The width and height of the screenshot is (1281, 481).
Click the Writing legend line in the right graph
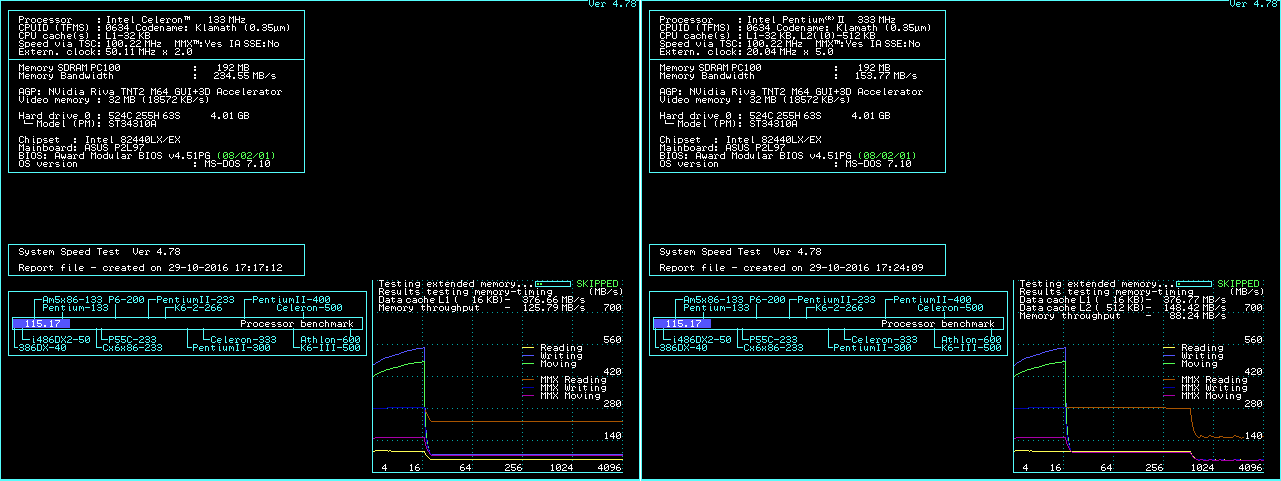[1169, 356]
